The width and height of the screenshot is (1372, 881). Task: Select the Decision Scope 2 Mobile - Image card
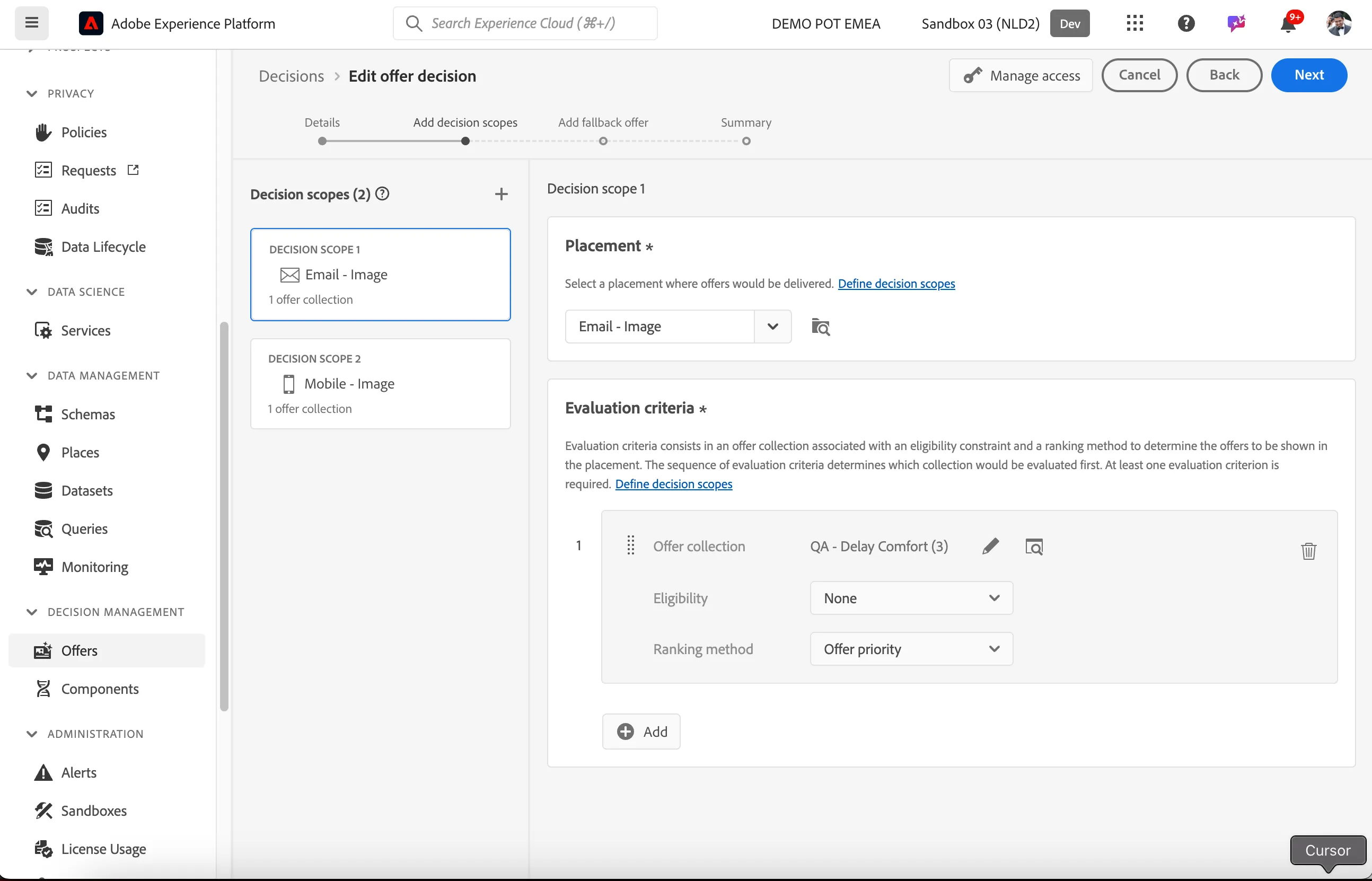click(x=381, y=383)
